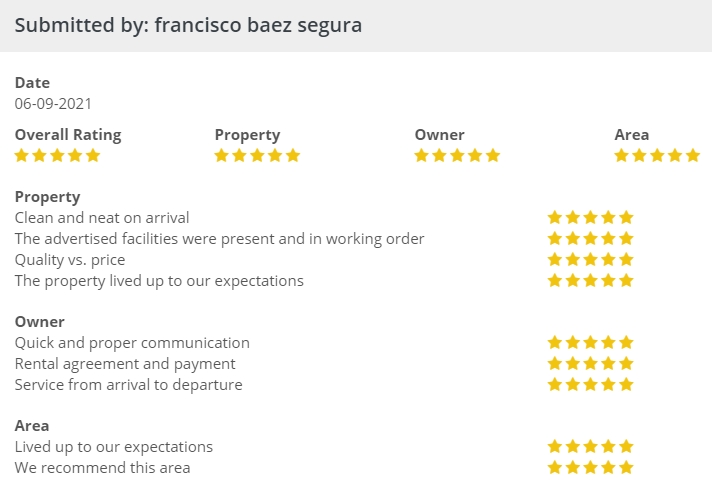Click the Overall Rating stars
712x493 pixels.
tap(57, 155)
